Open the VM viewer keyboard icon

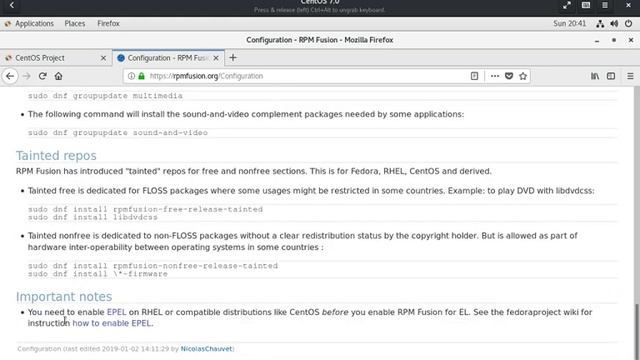tap(586, 5)
